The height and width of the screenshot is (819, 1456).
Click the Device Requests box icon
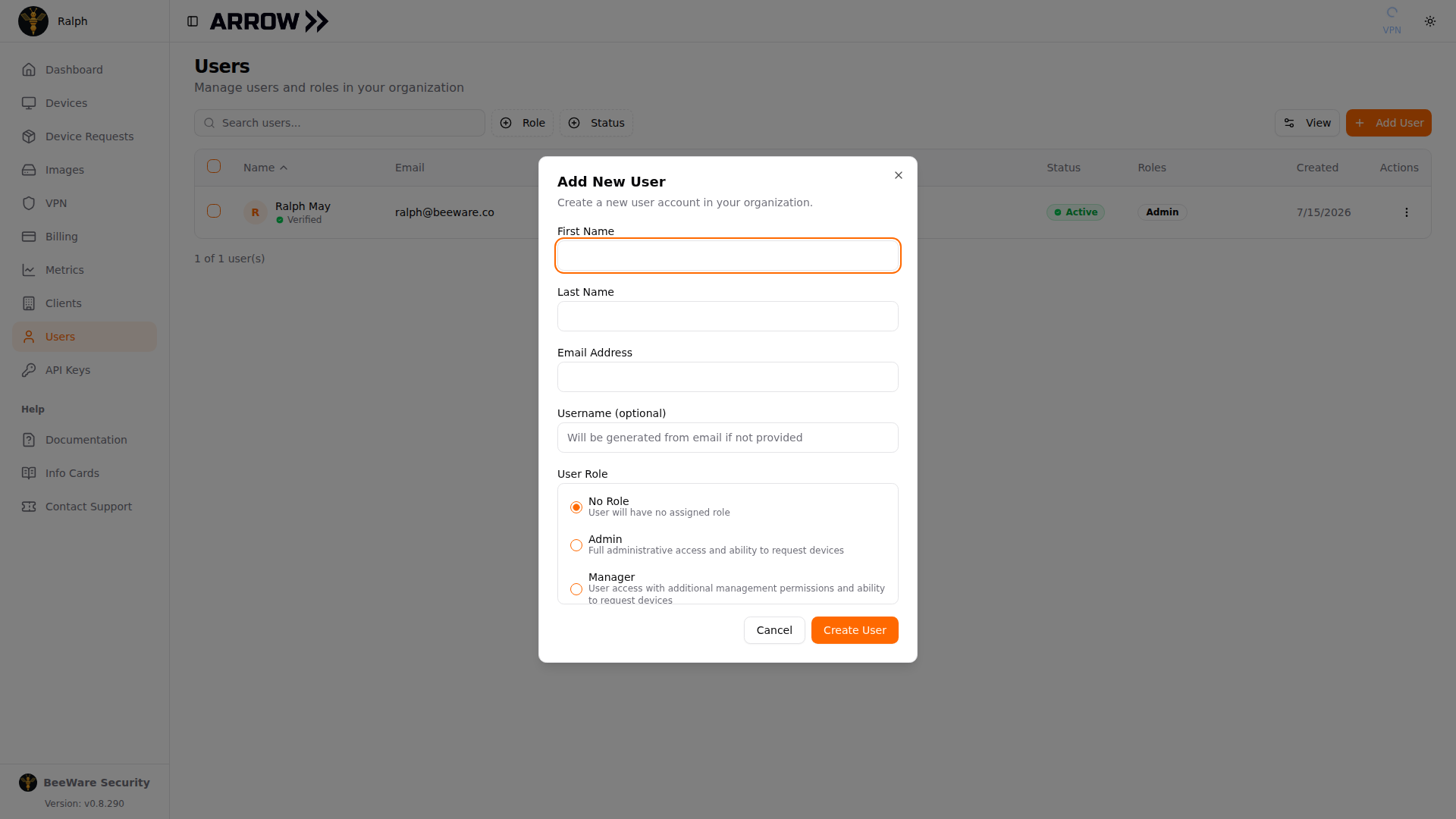tap(29, 136)
